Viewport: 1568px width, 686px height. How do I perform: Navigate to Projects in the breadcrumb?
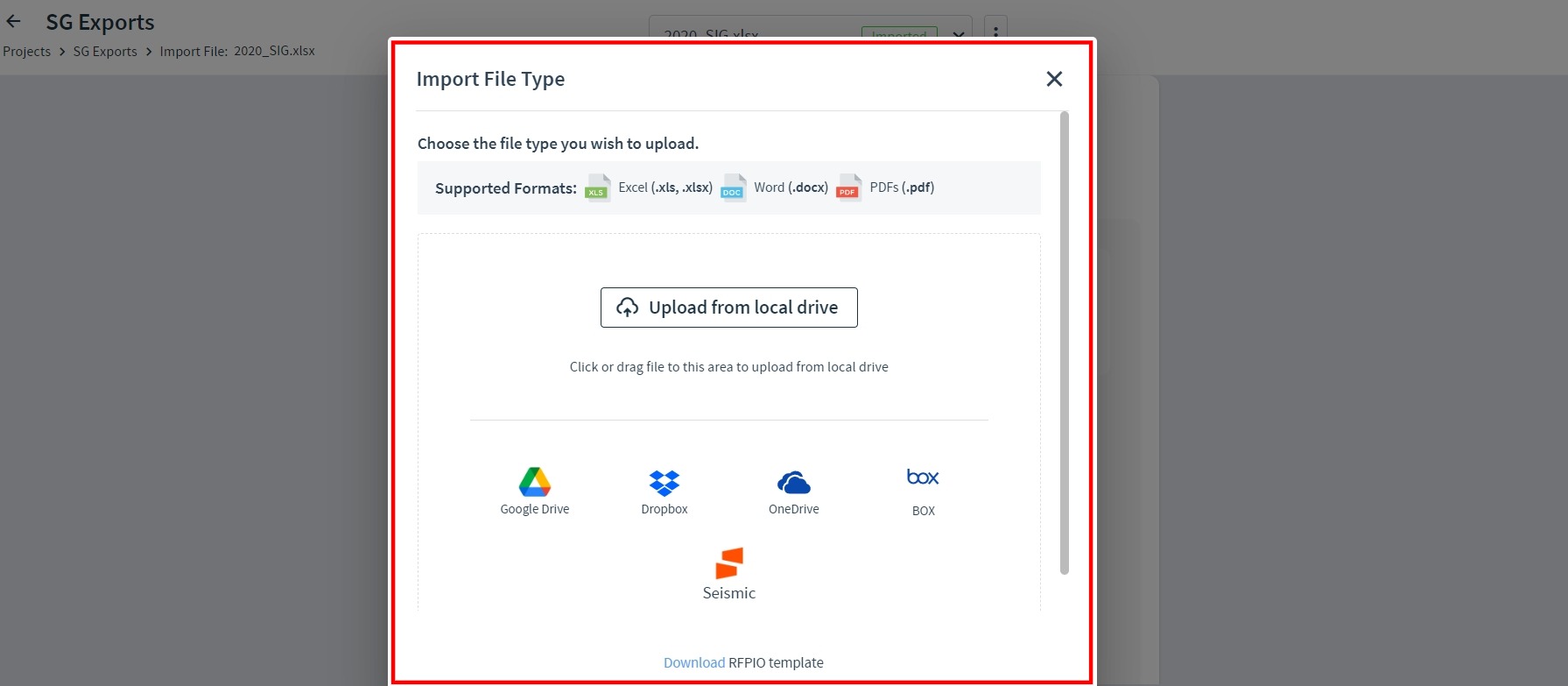pyautogui.click(x=27, y=52)
